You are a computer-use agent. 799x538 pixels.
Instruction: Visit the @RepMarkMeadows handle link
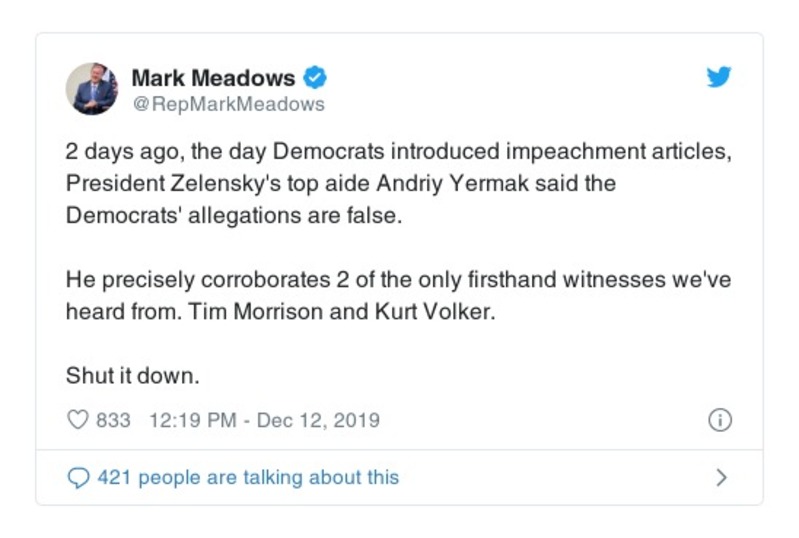[x=228, y=103]
